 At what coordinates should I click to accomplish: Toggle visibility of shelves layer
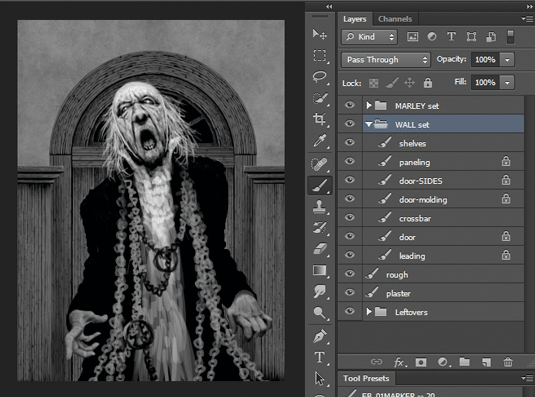[349, 142]
